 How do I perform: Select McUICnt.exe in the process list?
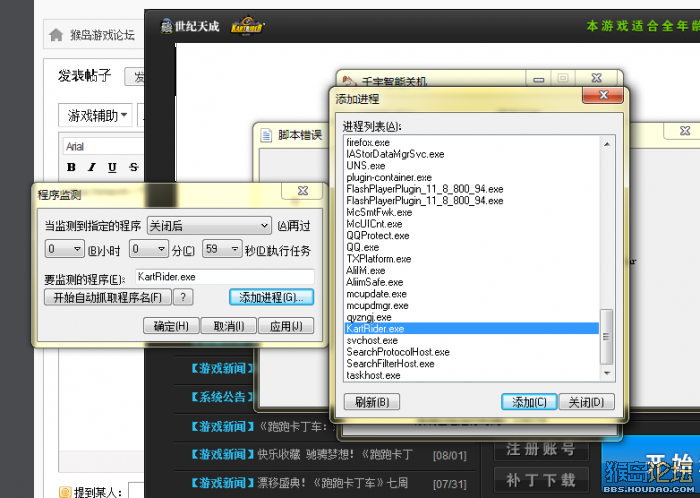(x=472, y=224)
